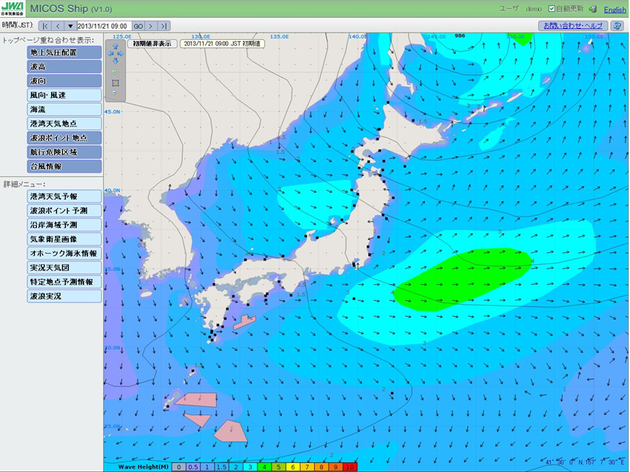This screenshot has height=472, width=630.
Task: Open 港湾天気予報 in detail menu
Action: click(51, 197)
